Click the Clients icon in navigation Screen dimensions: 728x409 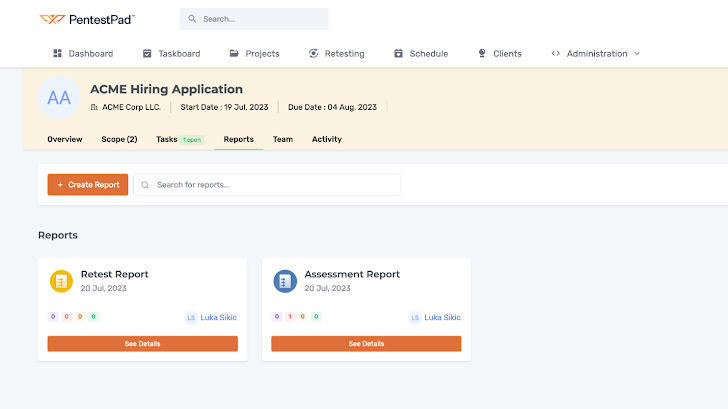[482, 54]
